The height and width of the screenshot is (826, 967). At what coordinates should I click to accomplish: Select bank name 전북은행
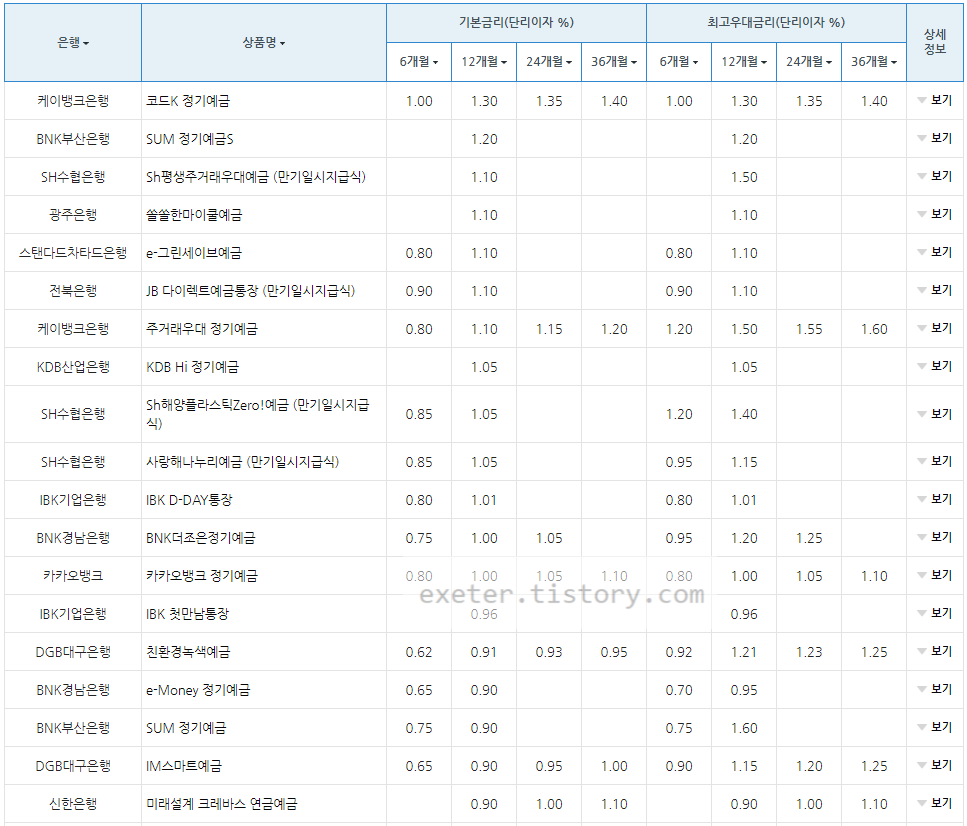click(73, 291)
